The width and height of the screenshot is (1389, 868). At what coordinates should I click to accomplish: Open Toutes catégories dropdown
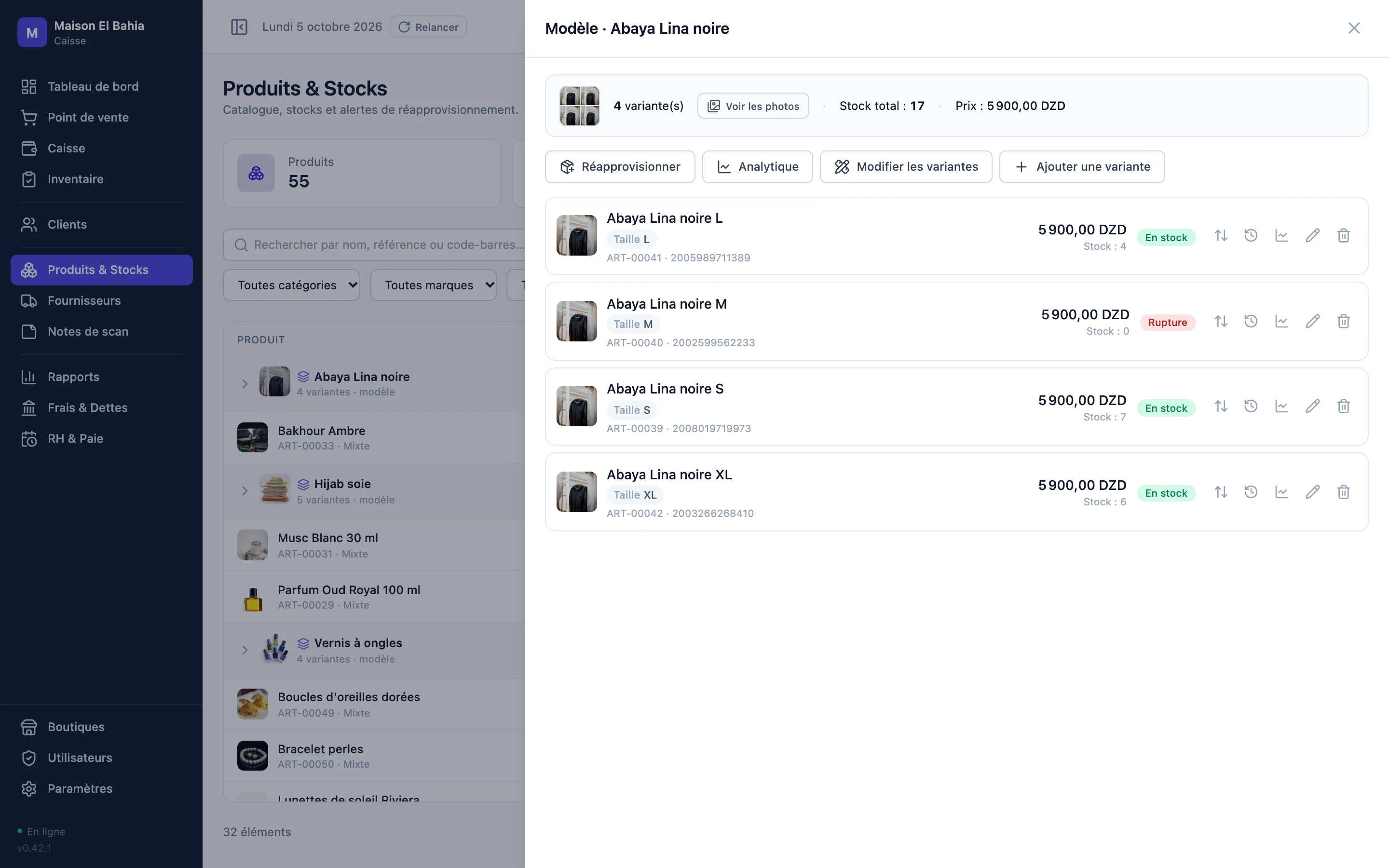292,285
